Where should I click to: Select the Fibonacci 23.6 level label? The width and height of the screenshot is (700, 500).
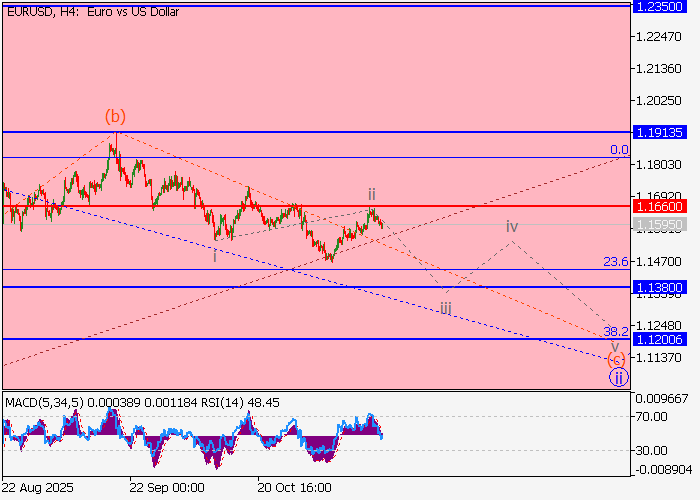(615, 262)
